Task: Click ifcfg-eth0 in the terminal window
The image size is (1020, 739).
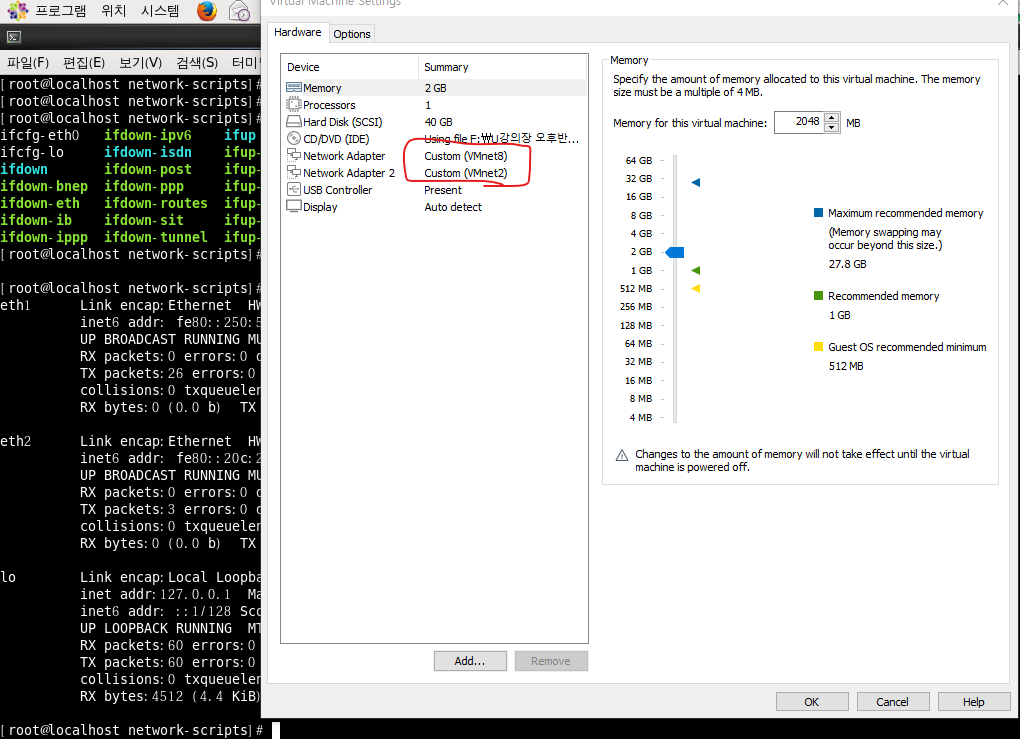Action: point(40,135)
